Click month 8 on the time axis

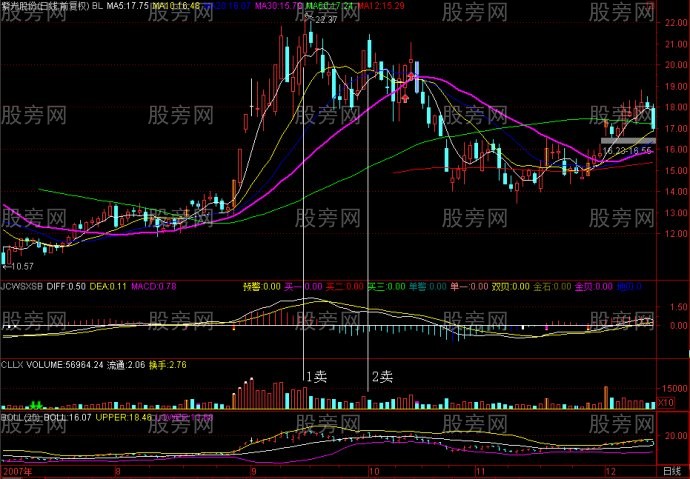[117, 472]
